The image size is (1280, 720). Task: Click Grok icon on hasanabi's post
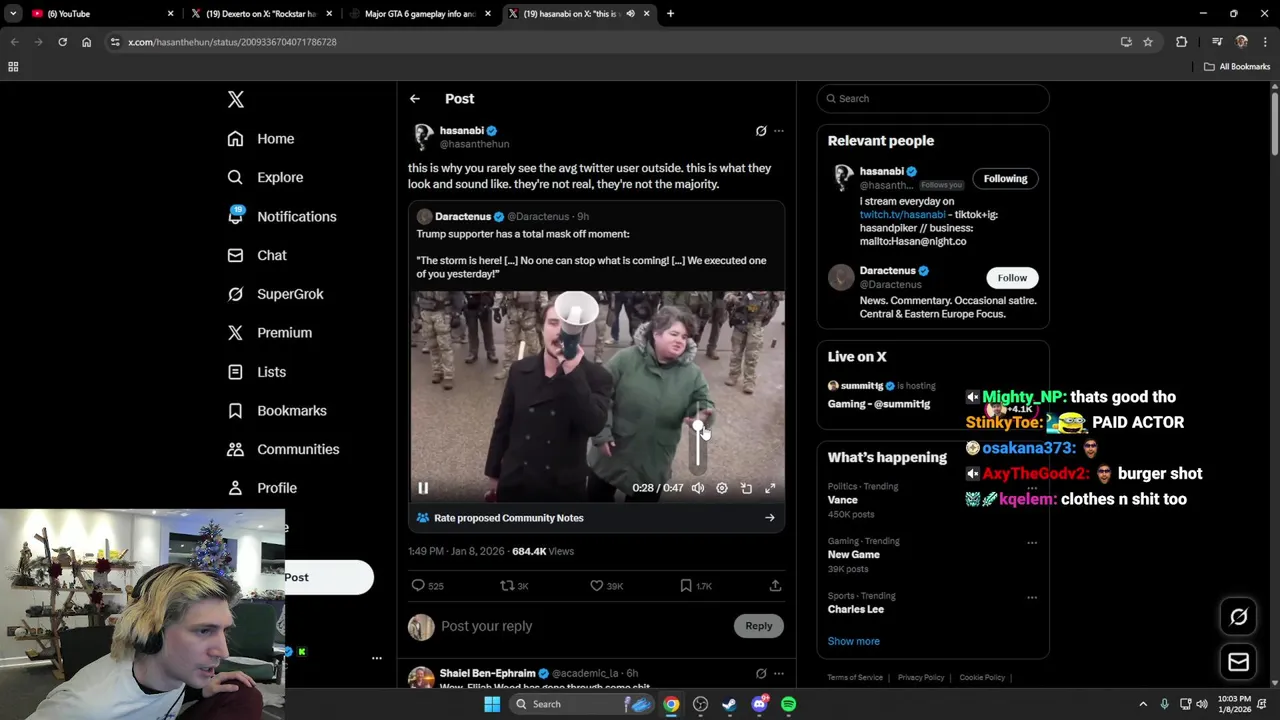(x=761, y=131)
